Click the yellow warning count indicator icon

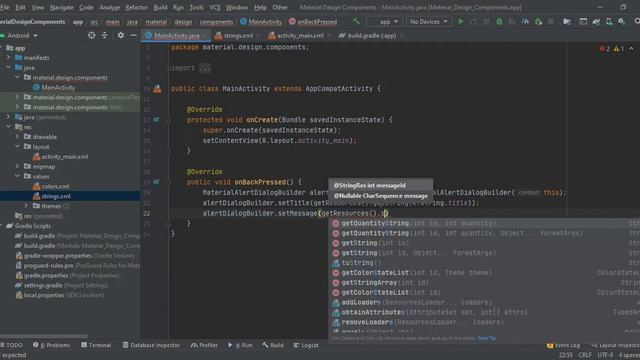click(618, 49)
